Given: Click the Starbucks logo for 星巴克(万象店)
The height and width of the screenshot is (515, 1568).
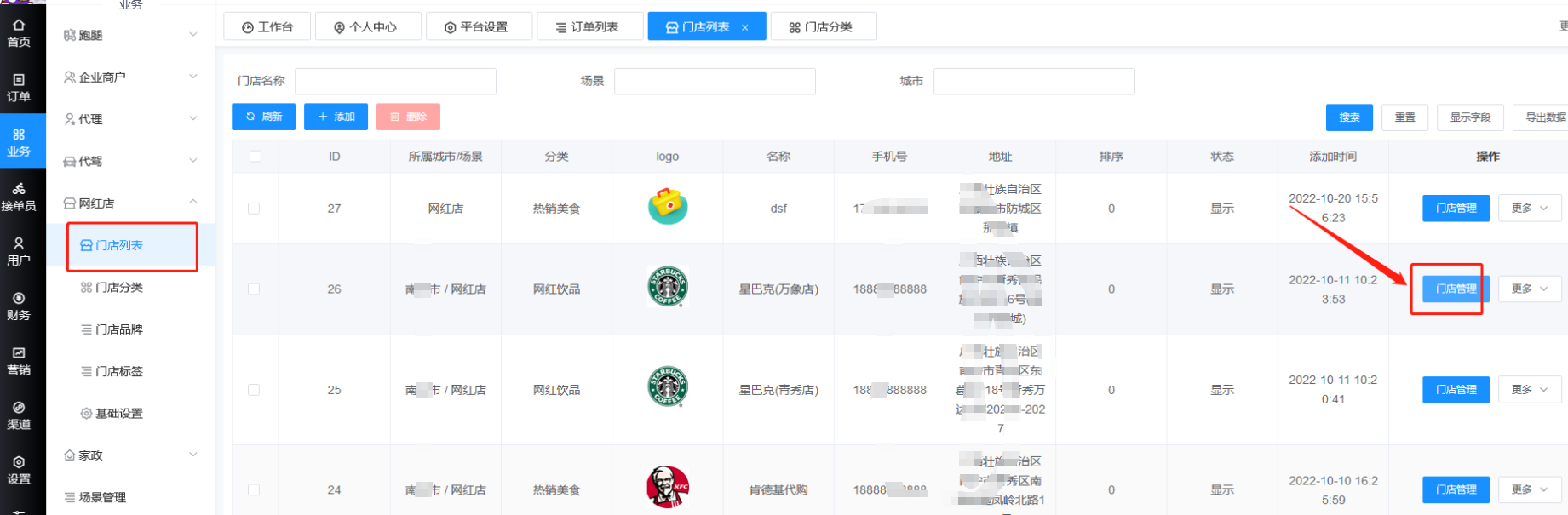Looking at the screenshot, I should [667, 287].
